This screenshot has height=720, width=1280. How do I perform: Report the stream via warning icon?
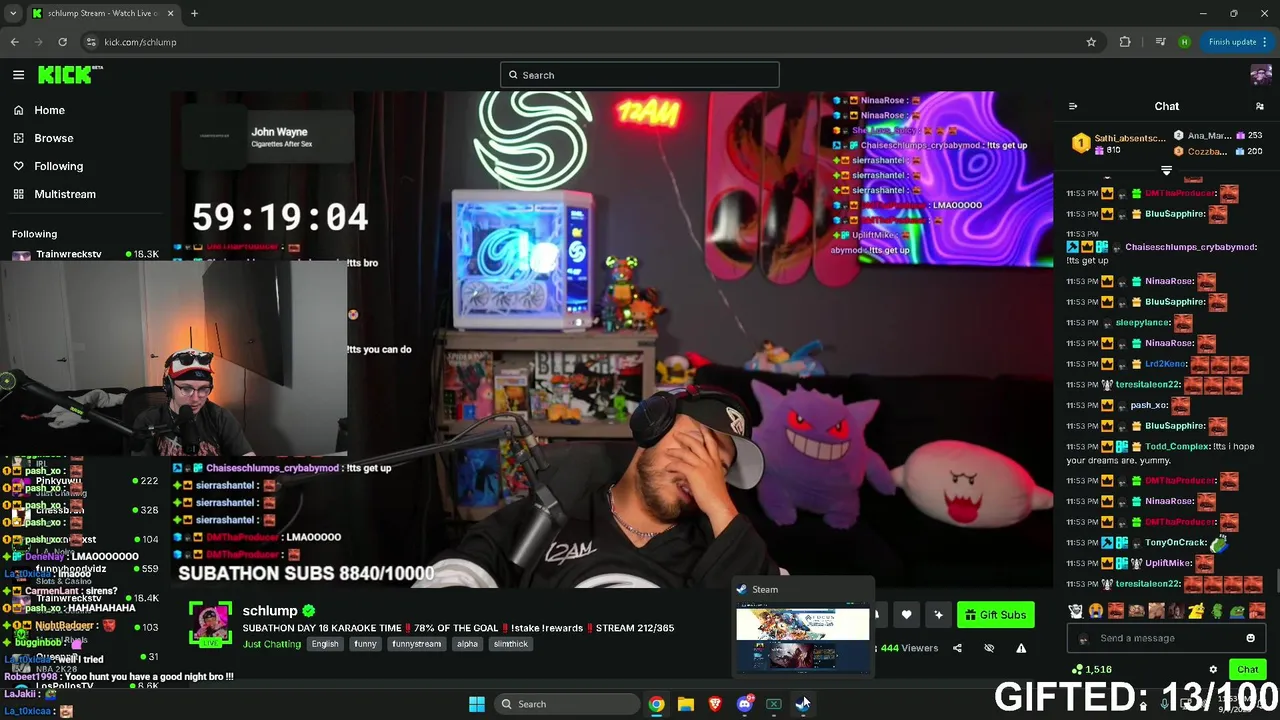(x=1021, y=648)
